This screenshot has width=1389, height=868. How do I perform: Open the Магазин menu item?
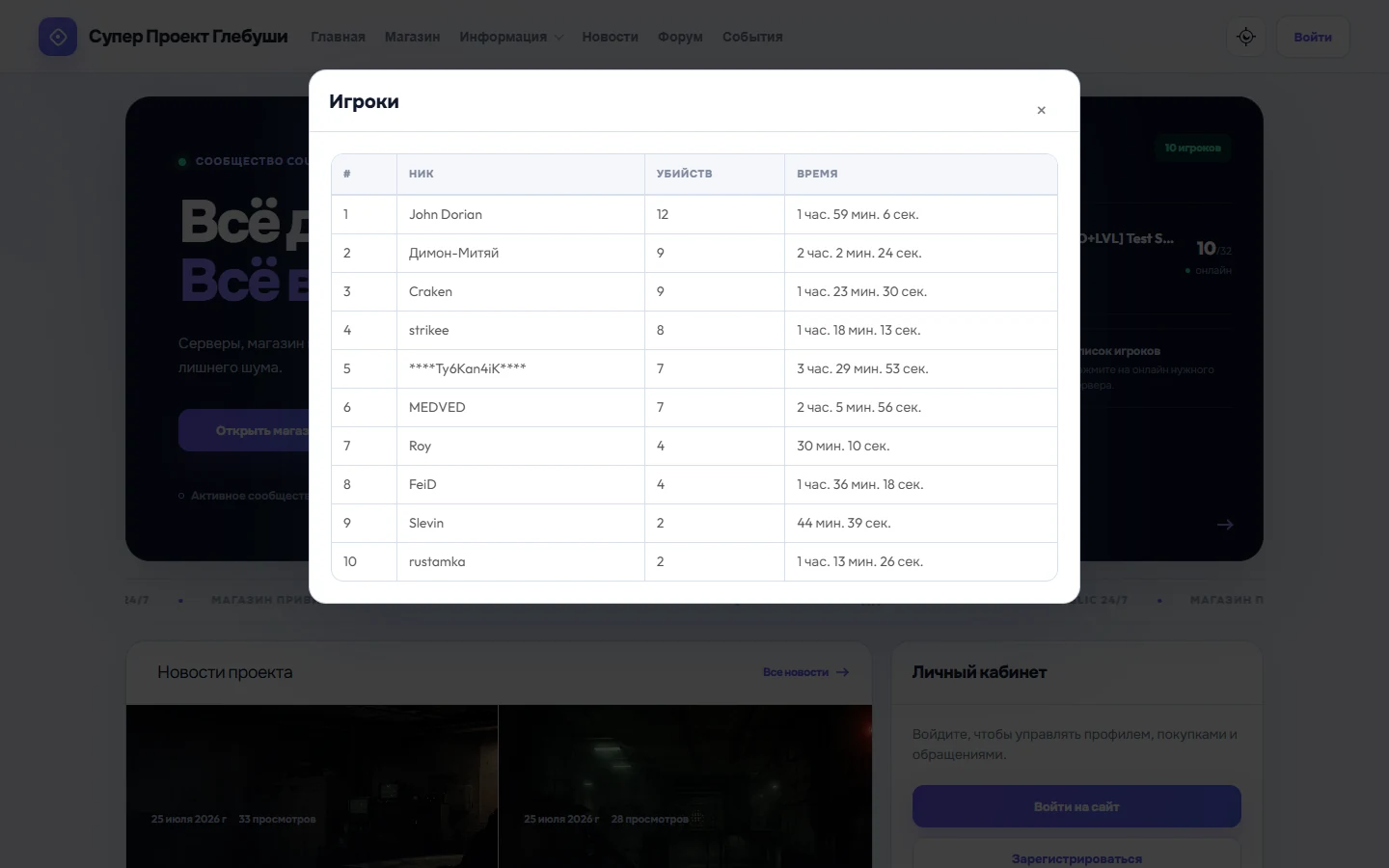(x=412, y=37)
